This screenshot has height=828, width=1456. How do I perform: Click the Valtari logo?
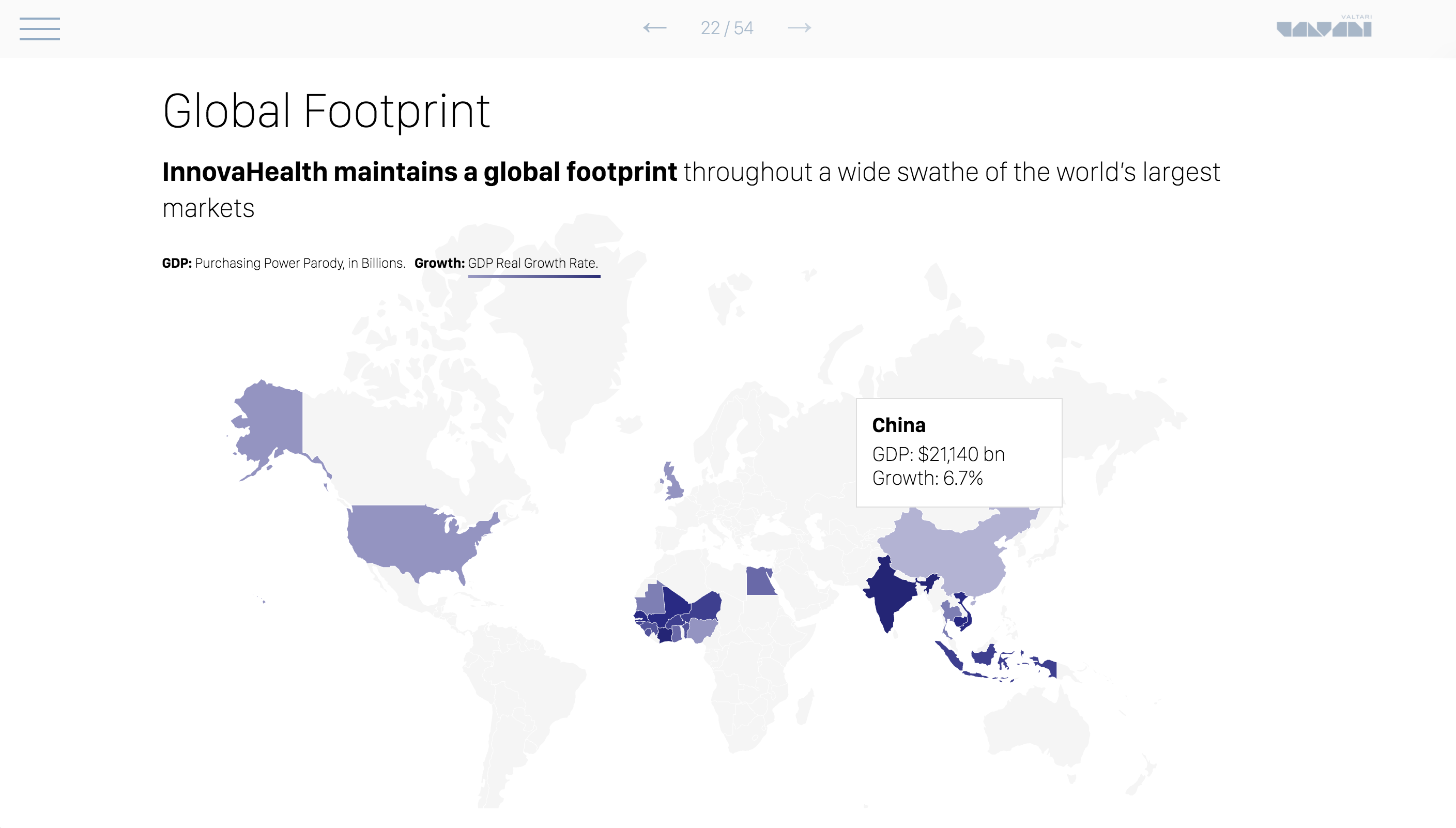(x=1324, y=28)
